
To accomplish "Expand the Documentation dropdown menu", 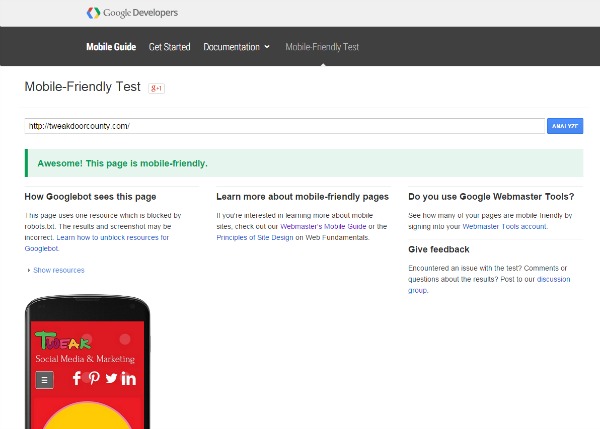I will [x=236, y=47].
